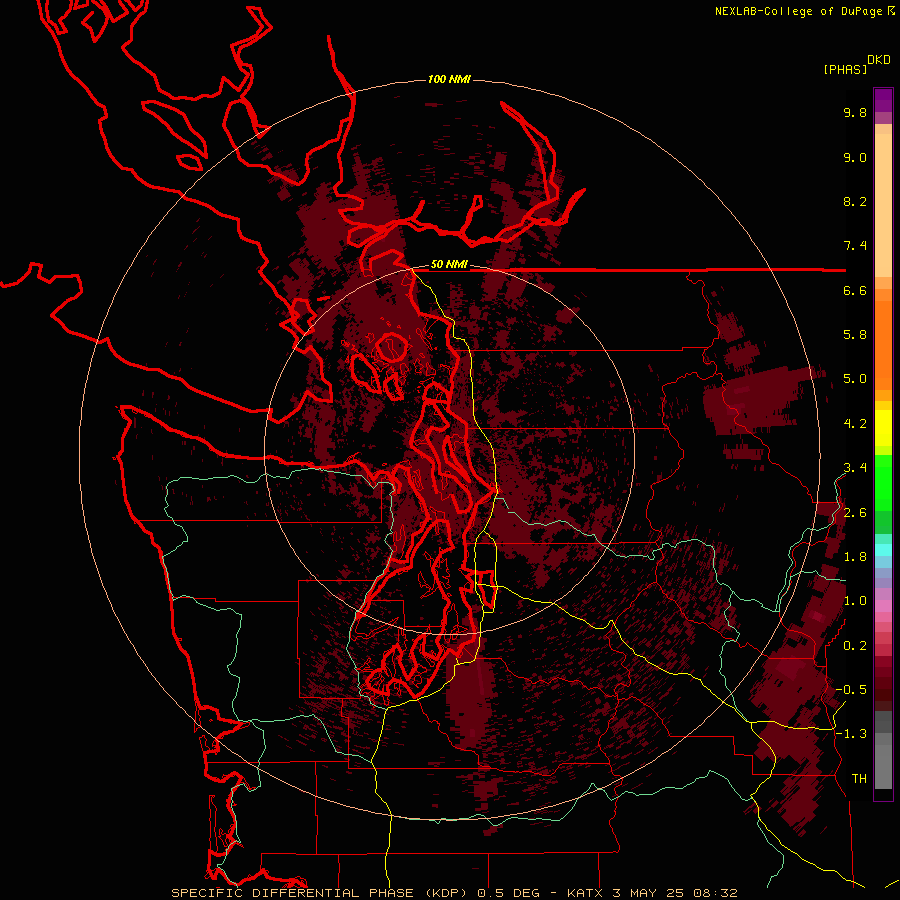Click the purple top segment of color scale
Screen dimensions: 900x900
coord(883,100)
